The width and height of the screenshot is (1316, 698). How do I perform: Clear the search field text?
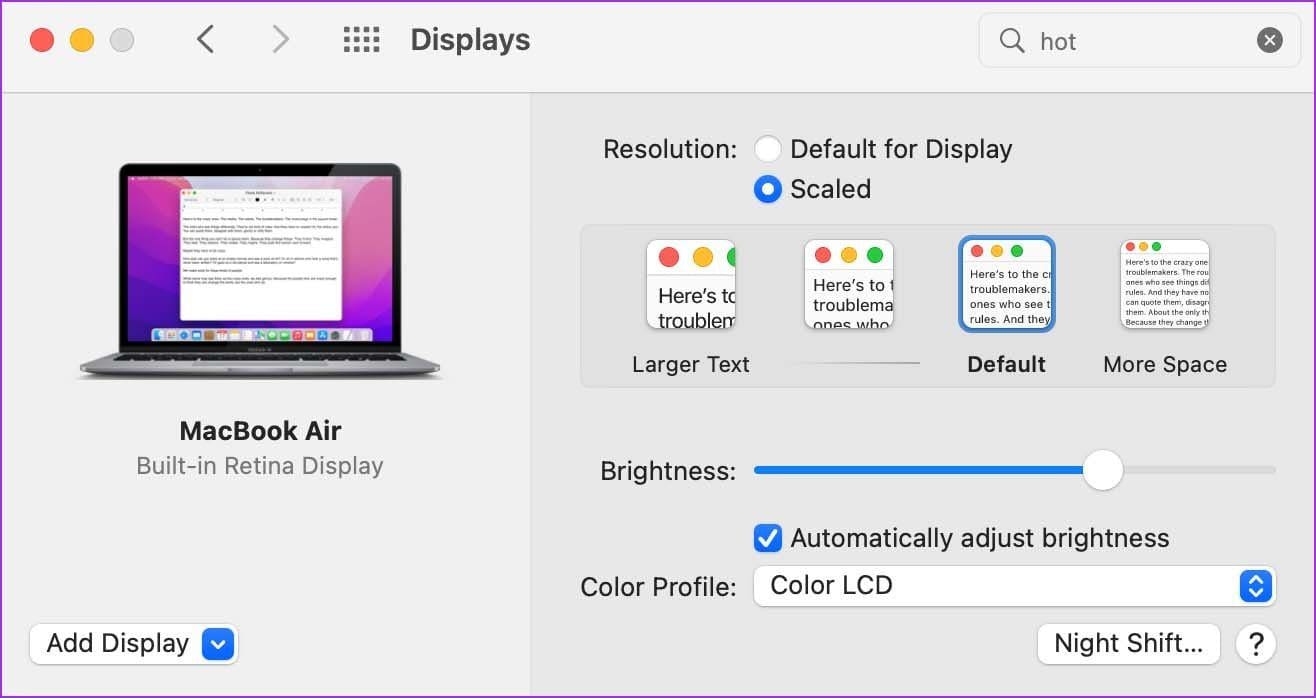pos(1269,40)
